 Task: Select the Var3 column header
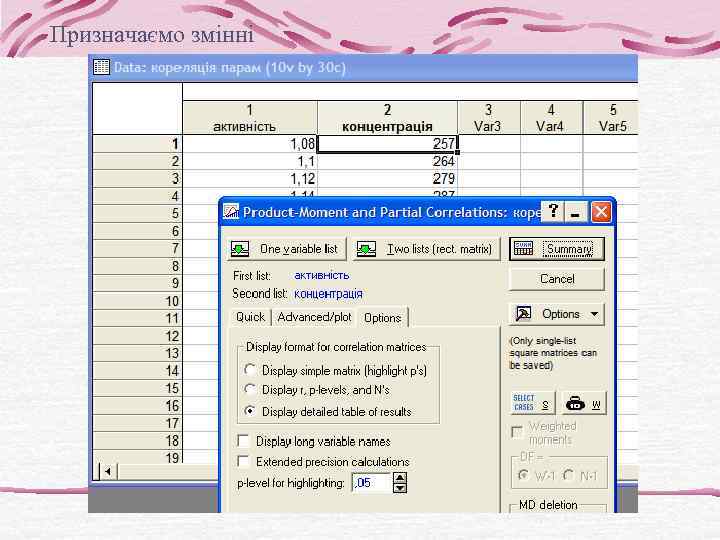(489, 118)
